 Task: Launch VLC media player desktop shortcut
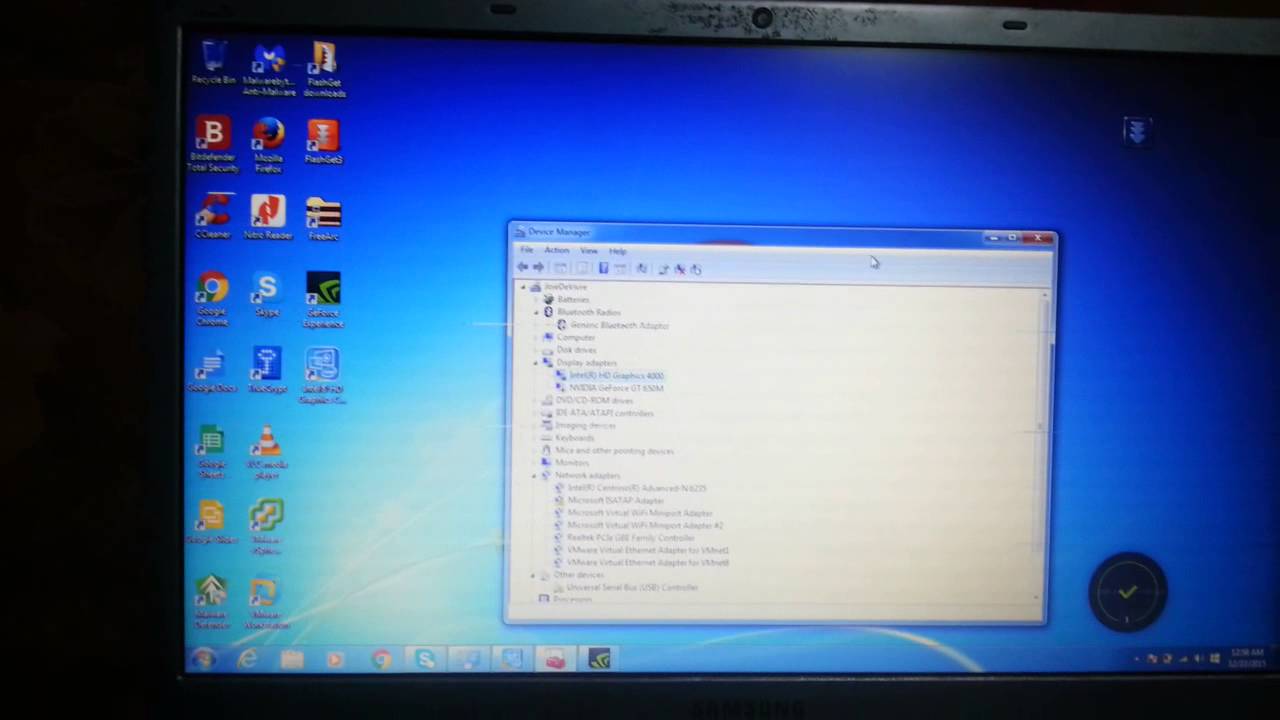coord(267,452)
